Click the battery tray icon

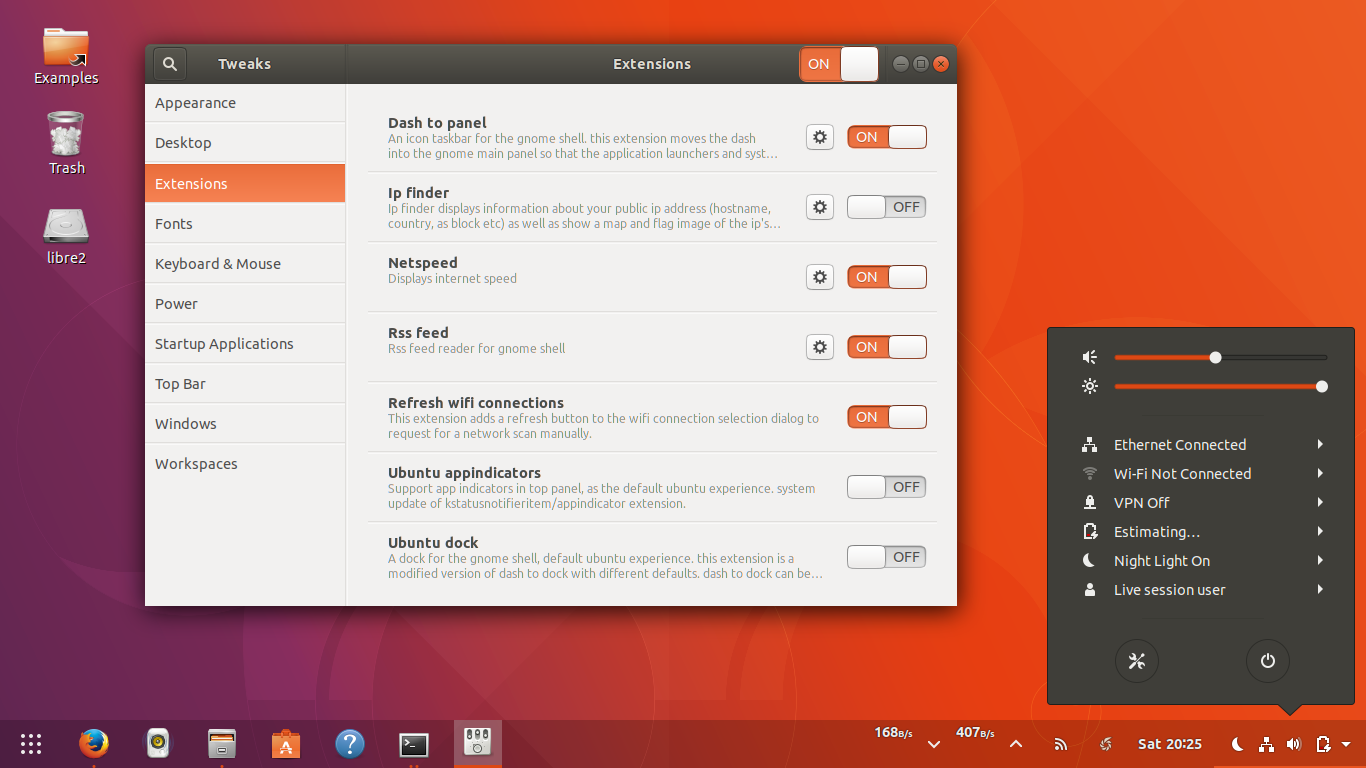coord(1323,744)
